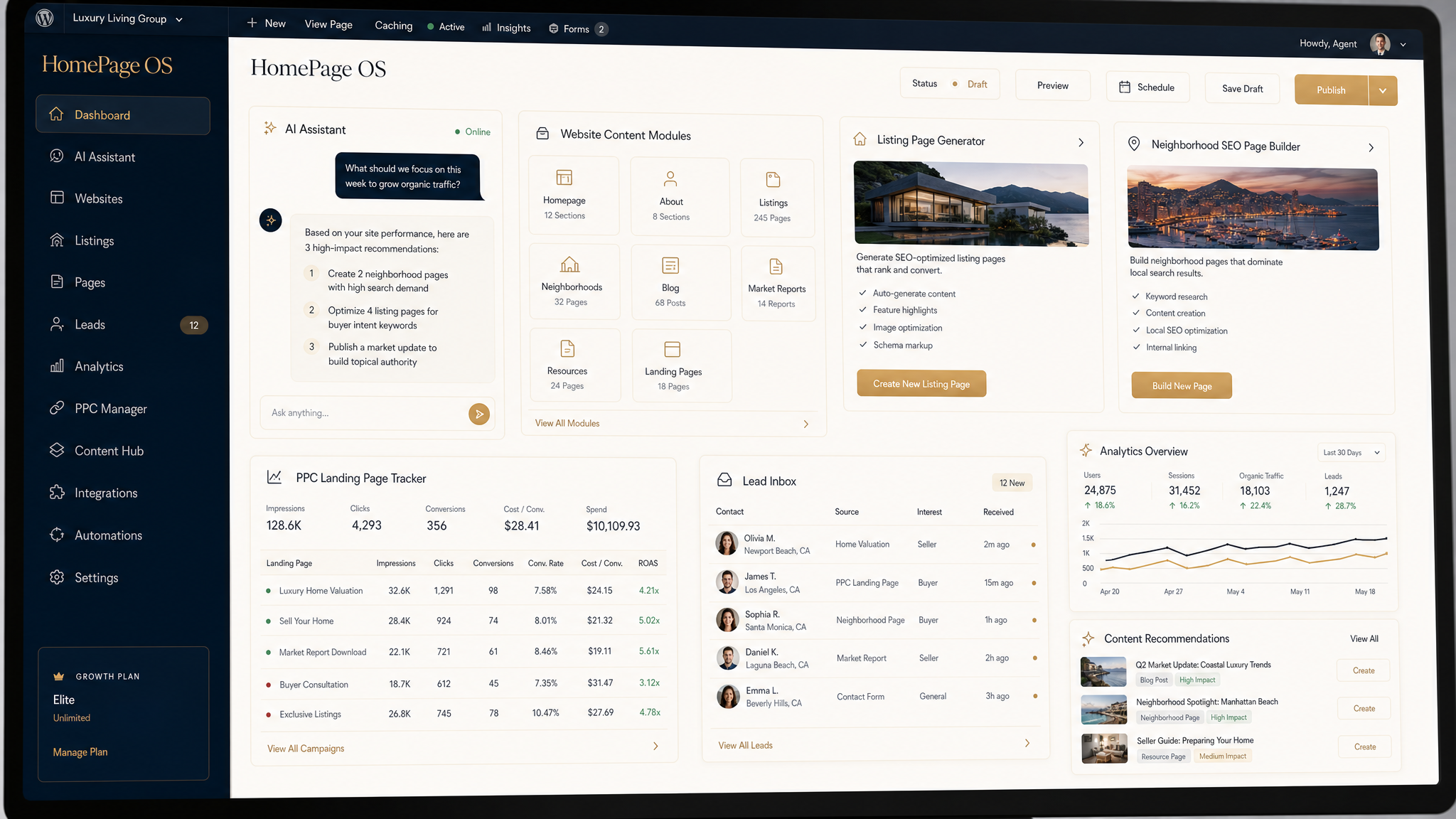This screenshot has height=819, width=1456.
Task: Click the Leads badge showing 12
Action: (x=194, y=325)
